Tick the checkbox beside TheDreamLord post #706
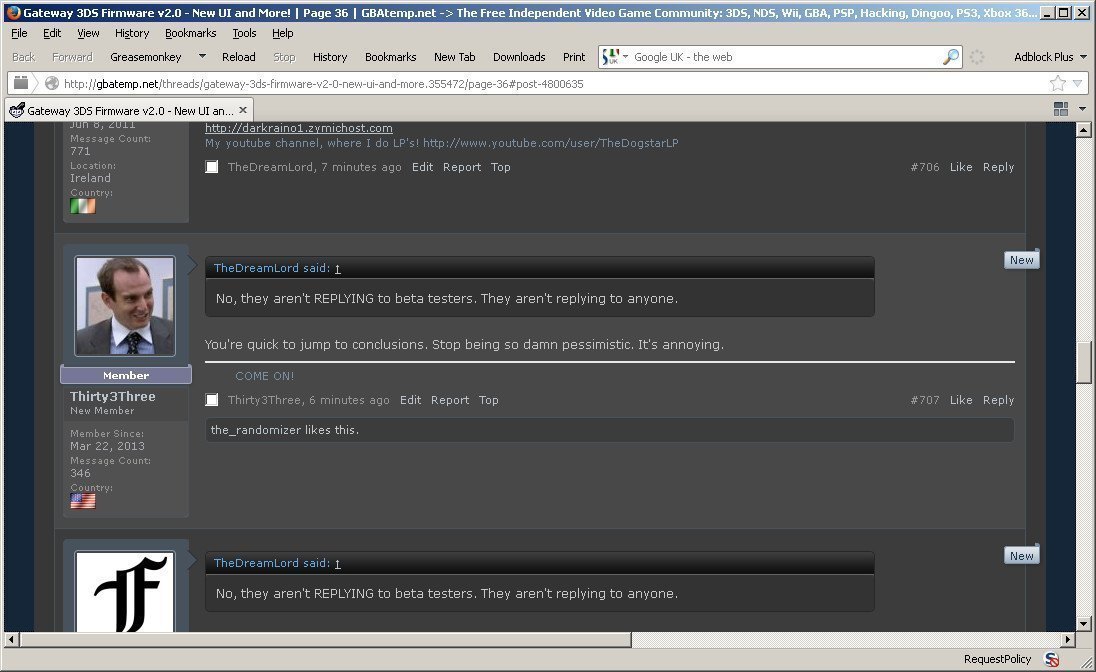This screenshot has height=672, width=1096. [212, 166]
